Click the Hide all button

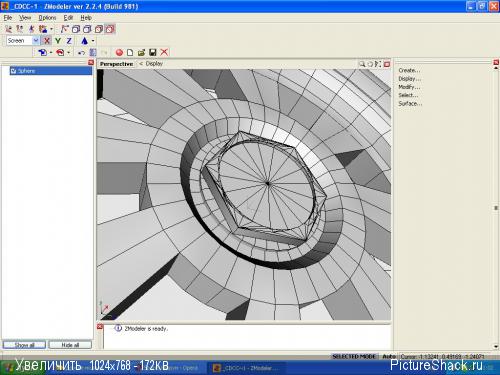[70, 345]
